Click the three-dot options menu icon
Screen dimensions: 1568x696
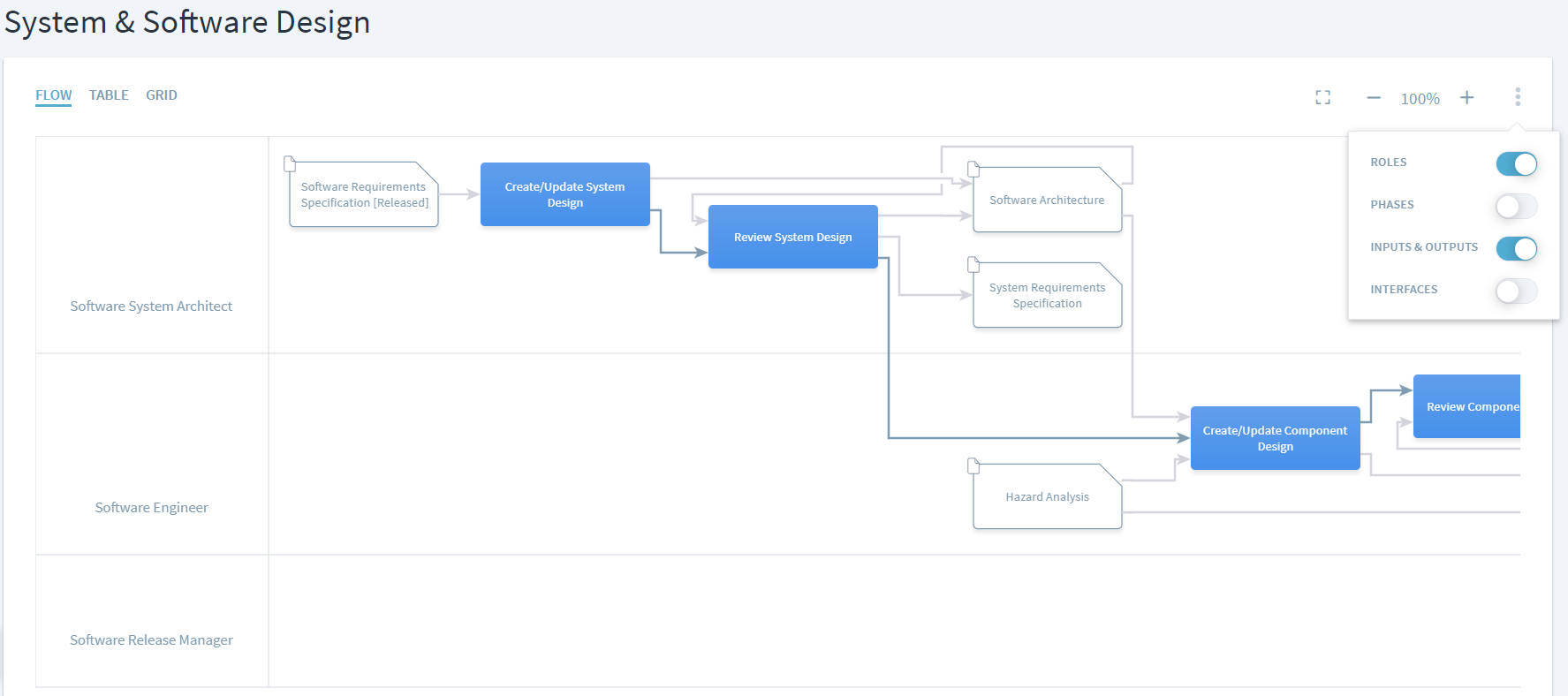pyautogui.click(x=1518, y=97)
